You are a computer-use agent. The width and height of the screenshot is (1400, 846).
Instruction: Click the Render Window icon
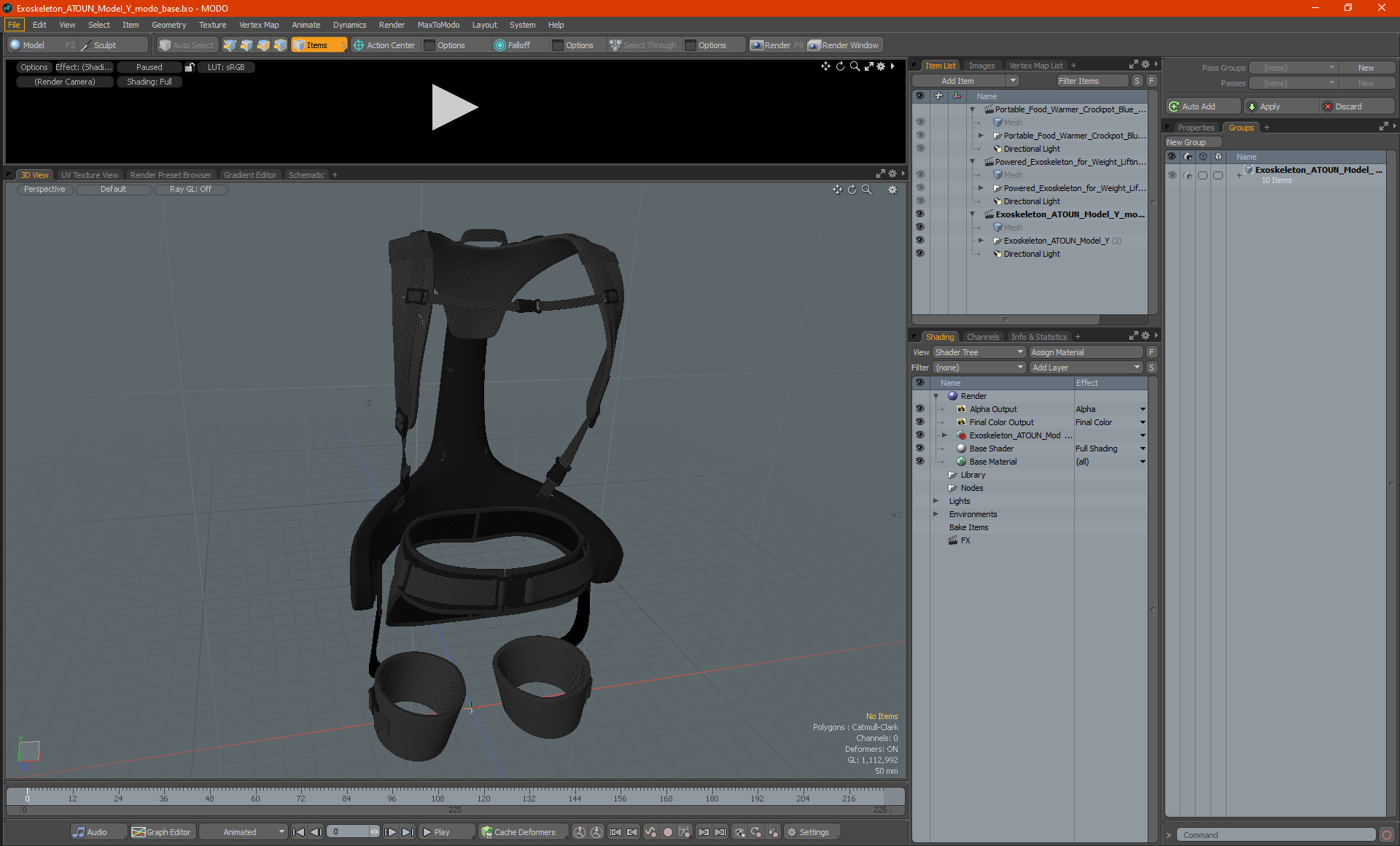[x=814, y=45]
